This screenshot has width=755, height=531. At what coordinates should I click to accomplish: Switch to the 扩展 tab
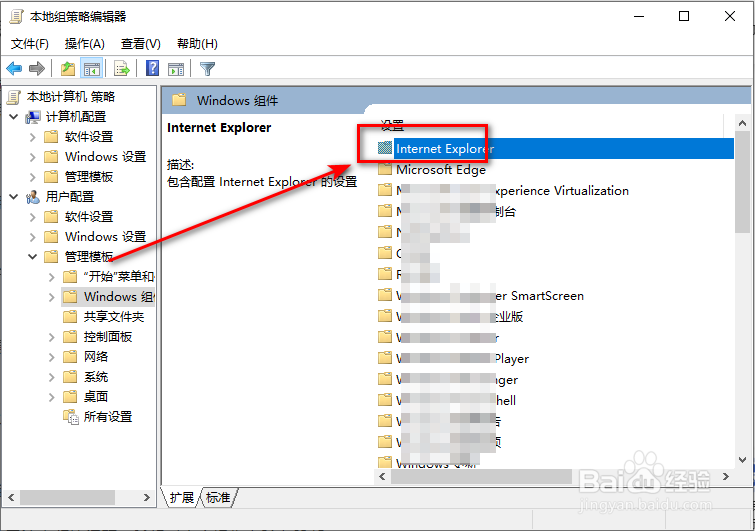182,497
